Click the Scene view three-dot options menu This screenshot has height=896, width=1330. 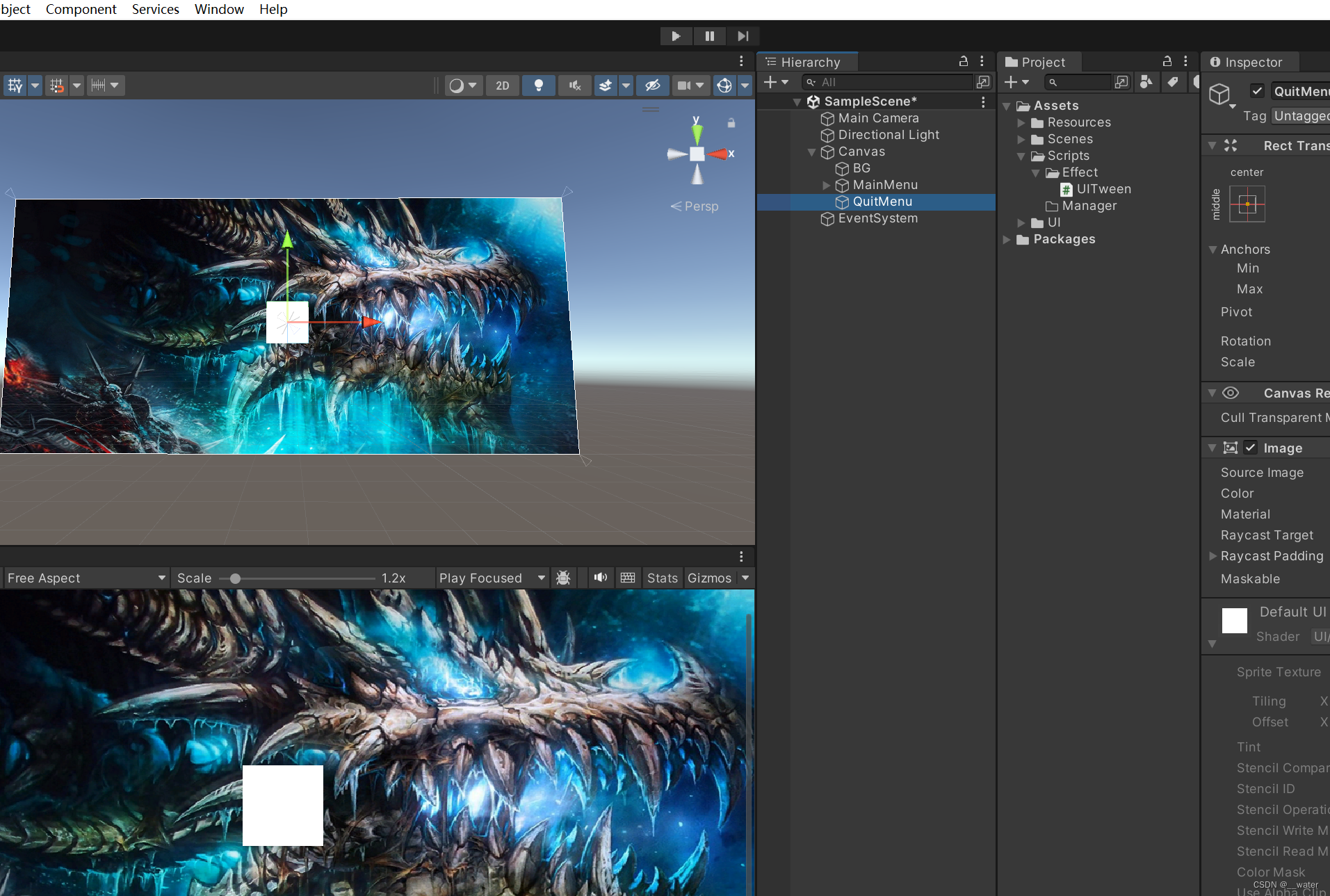[x=741, y=61]
